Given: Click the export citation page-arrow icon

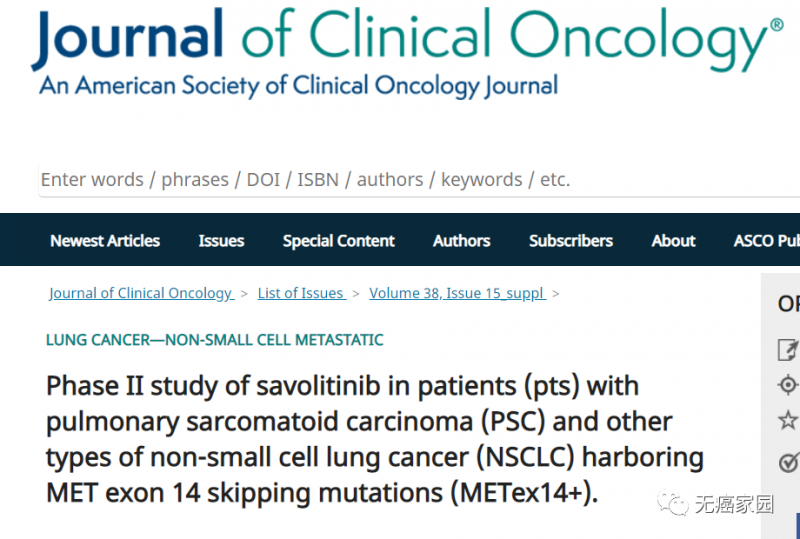Looking at the screenshot, I should (788, 350).
